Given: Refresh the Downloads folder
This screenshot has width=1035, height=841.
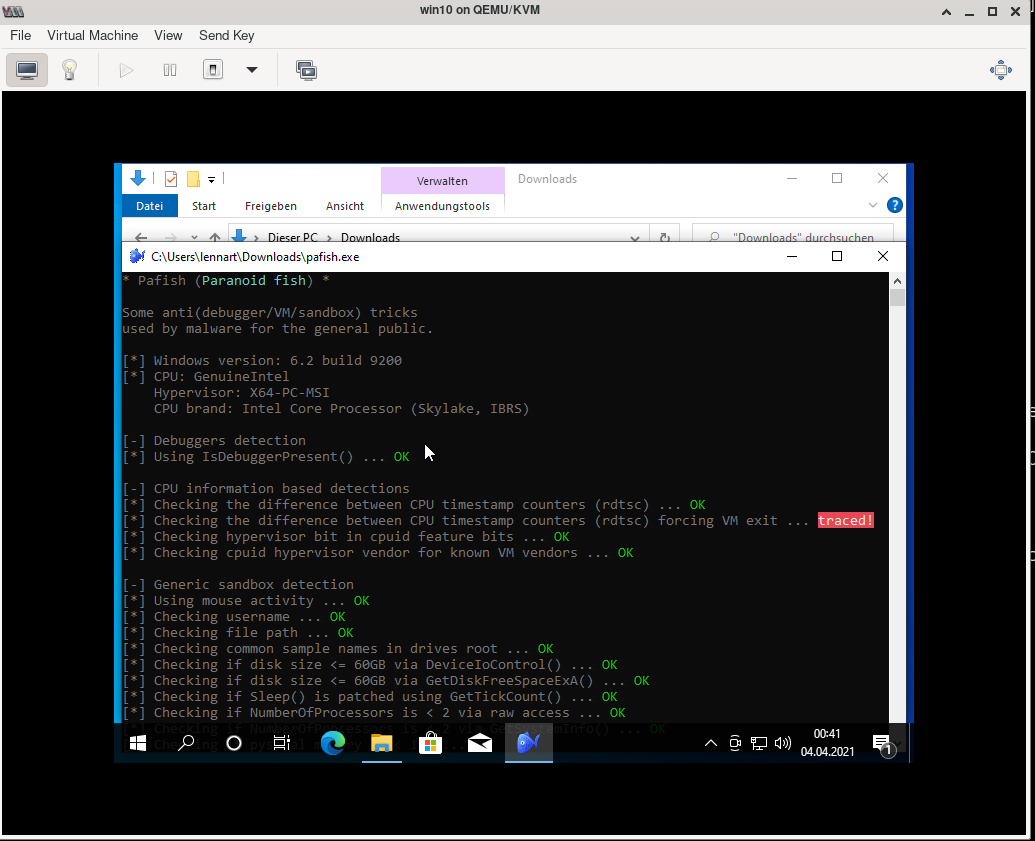Looking at the screenshot, I should (665, 238).
